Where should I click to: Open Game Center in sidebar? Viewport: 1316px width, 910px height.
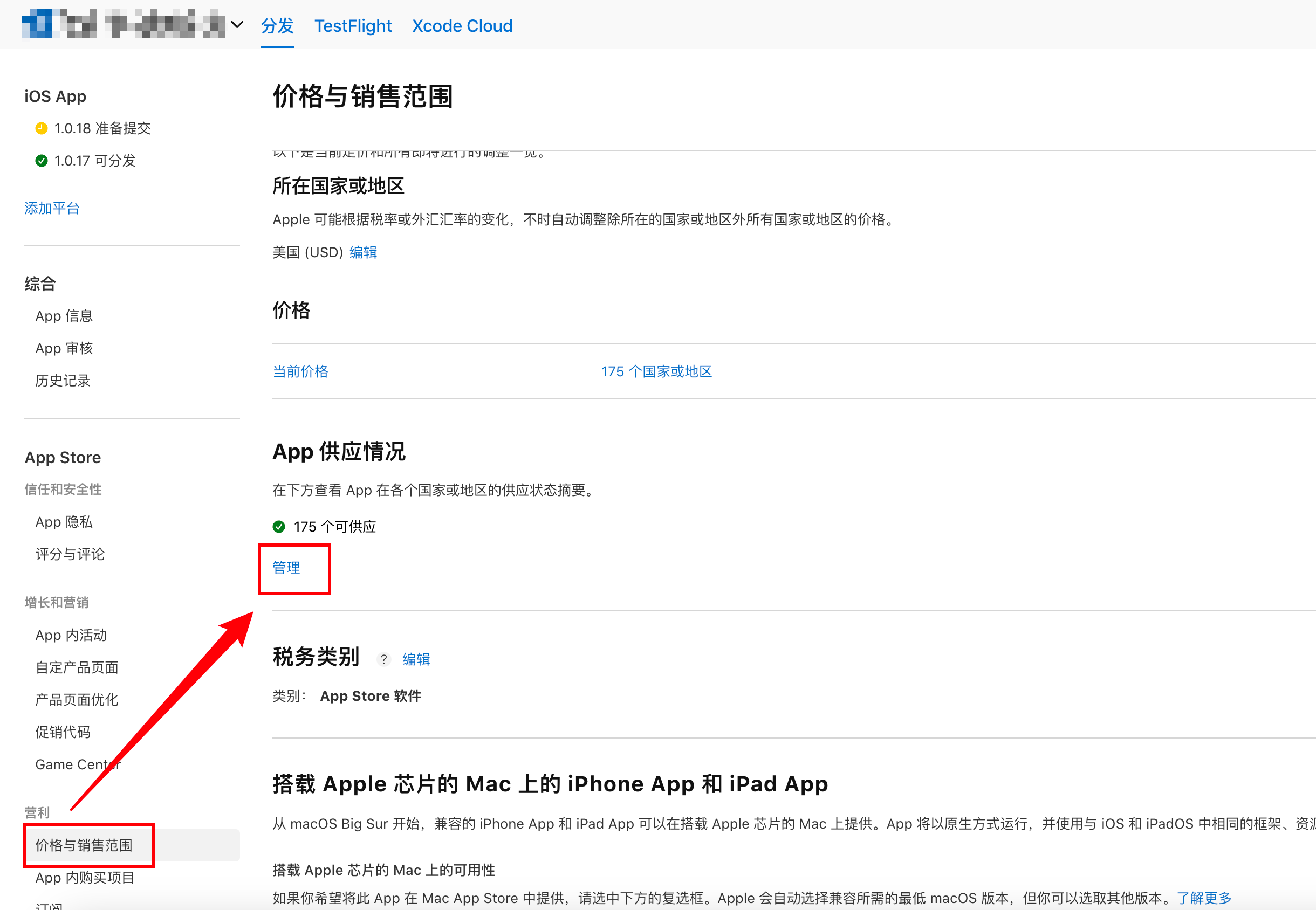78,764
